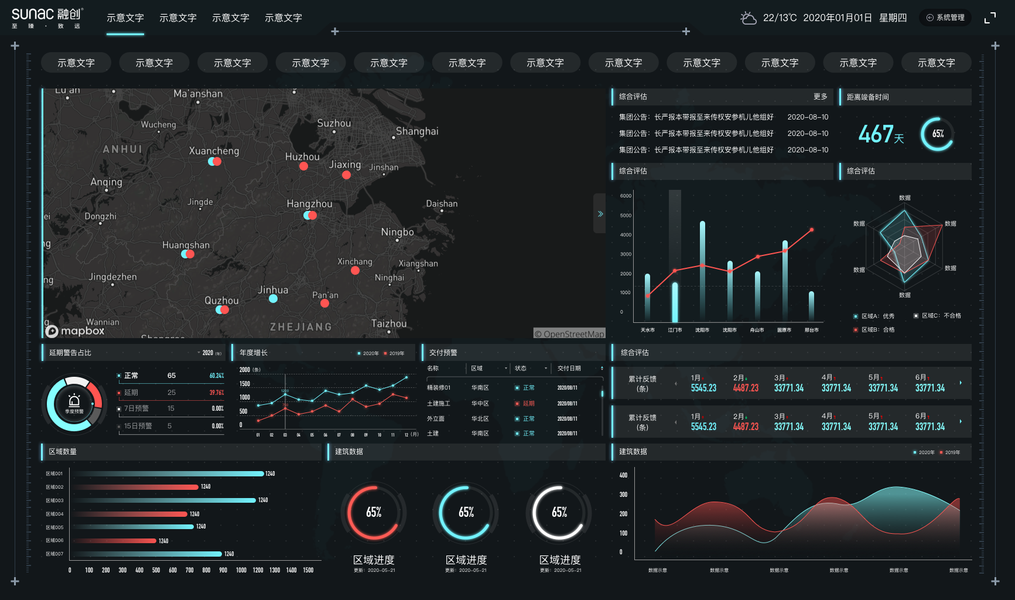
Task: Click the 22/13℃ temperature reading
Action: (779, 18)
